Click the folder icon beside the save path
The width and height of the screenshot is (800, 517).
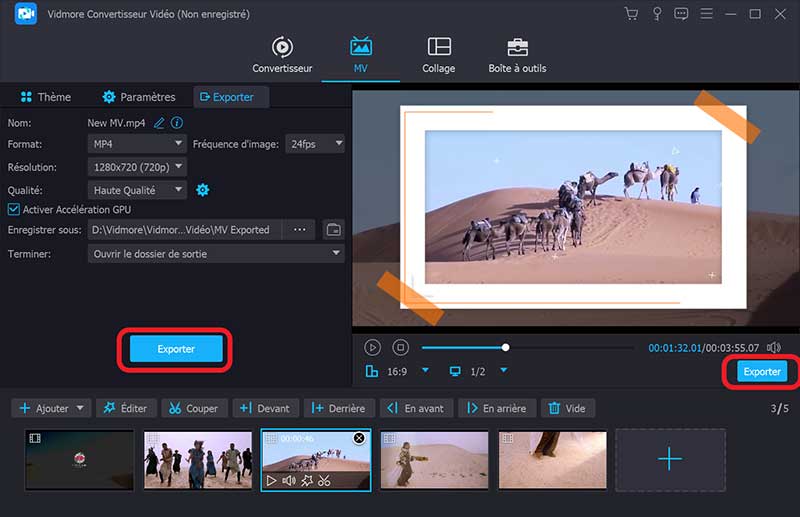(x=334, y=229)
